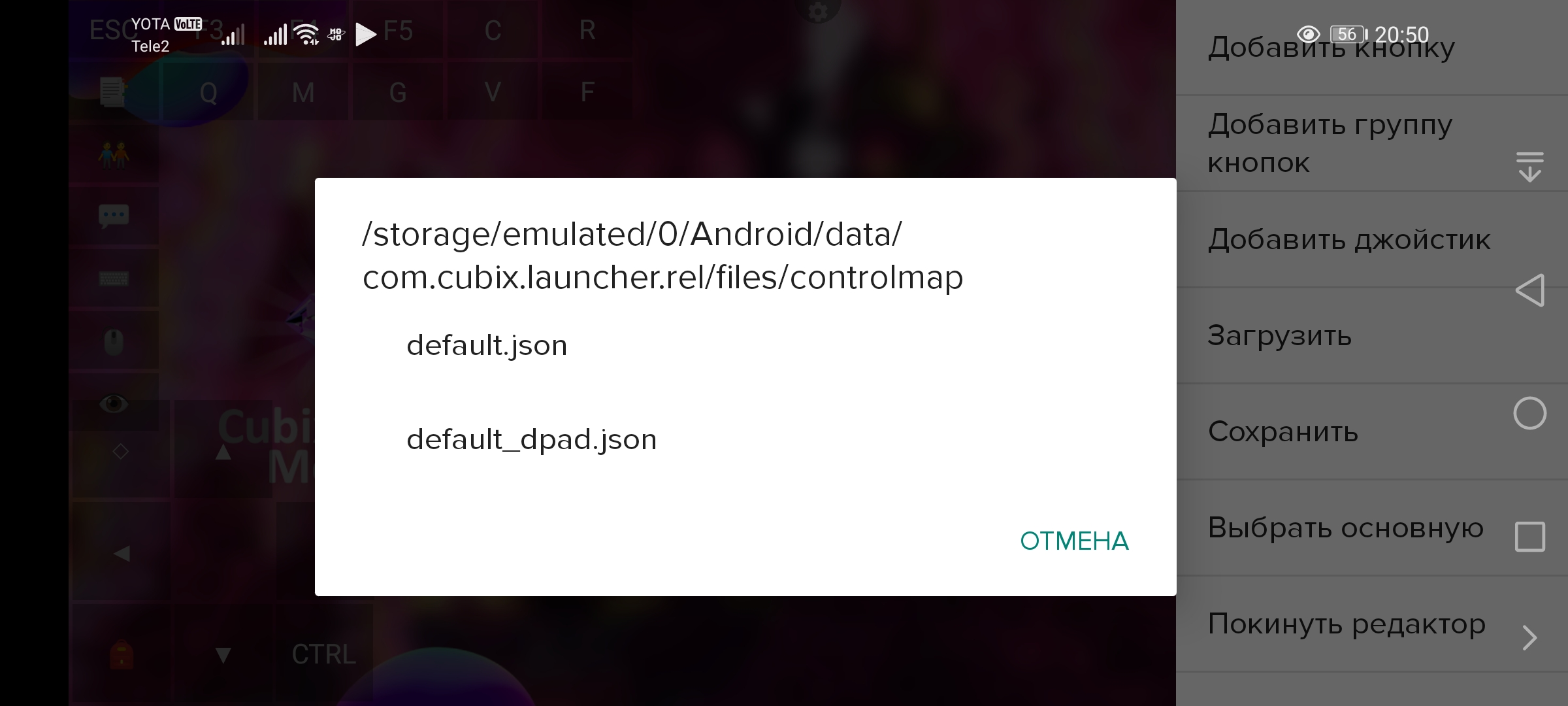Tap Android home circle navigation icon
Screen dimensions: 1568x706
pyautogui.click(x=1529, y=413)
